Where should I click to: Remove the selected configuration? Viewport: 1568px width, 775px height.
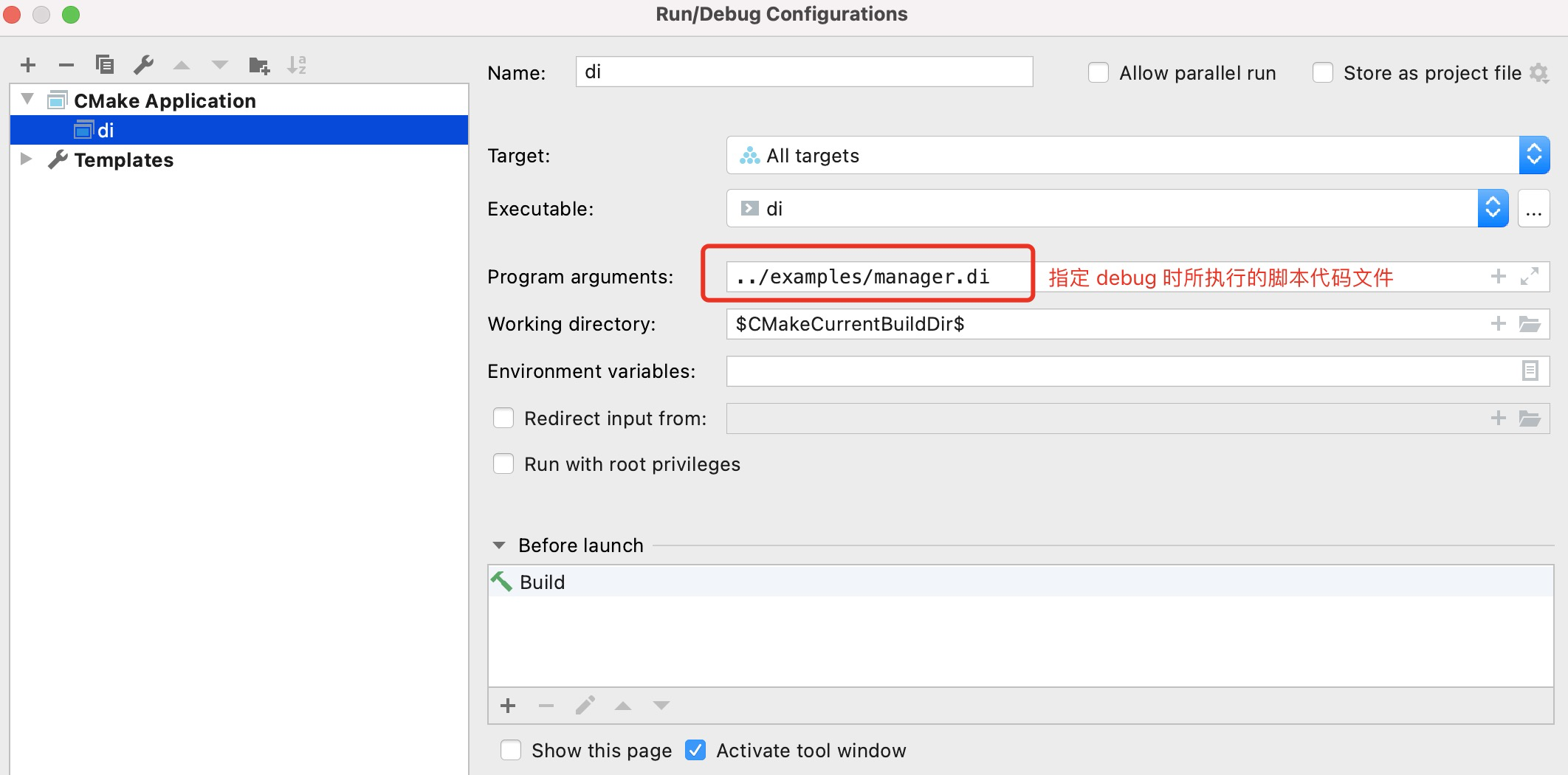coord(66,65)
